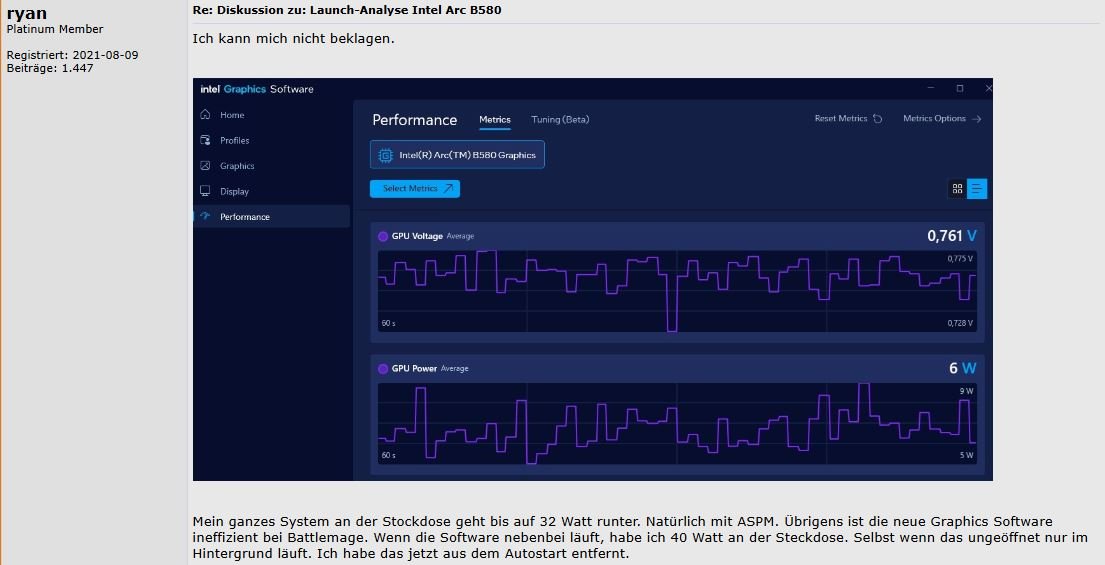Viewport: 1105px width, 565px height.
Task: Click the Beiträge: 1.447 text
Action: click(x=50, y=68)
